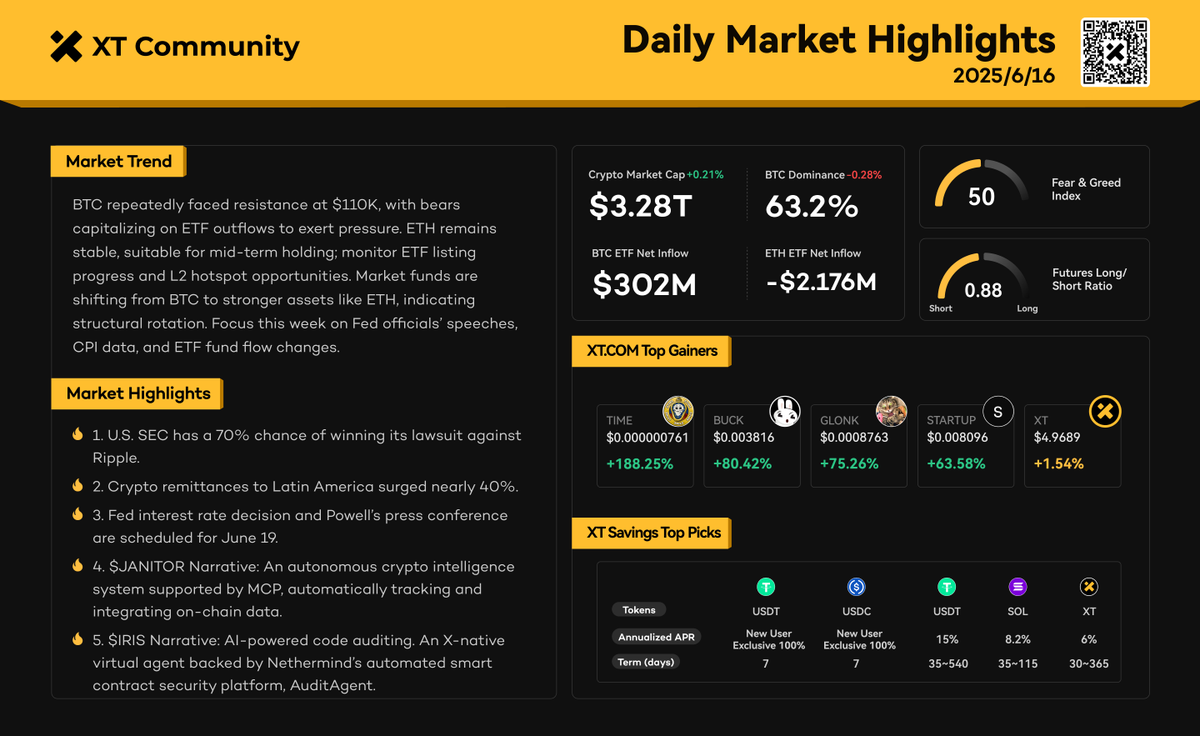Click the +0.21% market cap change
Viewport: 1200px width, 736px height.
705,175
